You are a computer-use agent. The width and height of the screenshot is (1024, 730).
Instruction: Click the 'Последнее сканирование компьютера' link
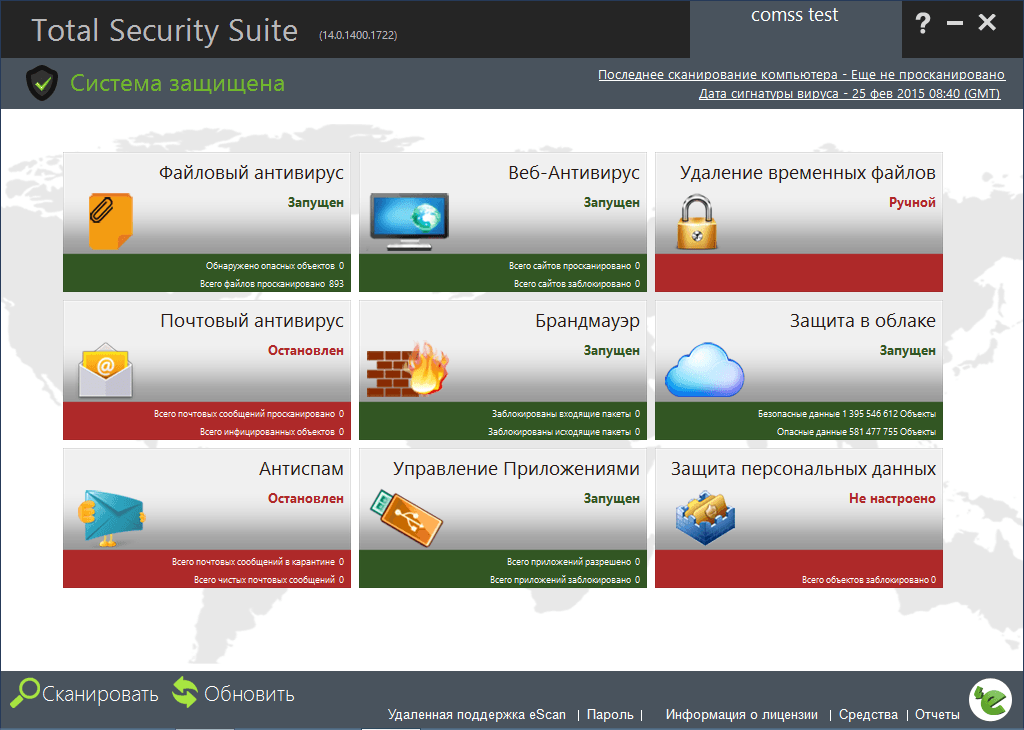(800, 73)
